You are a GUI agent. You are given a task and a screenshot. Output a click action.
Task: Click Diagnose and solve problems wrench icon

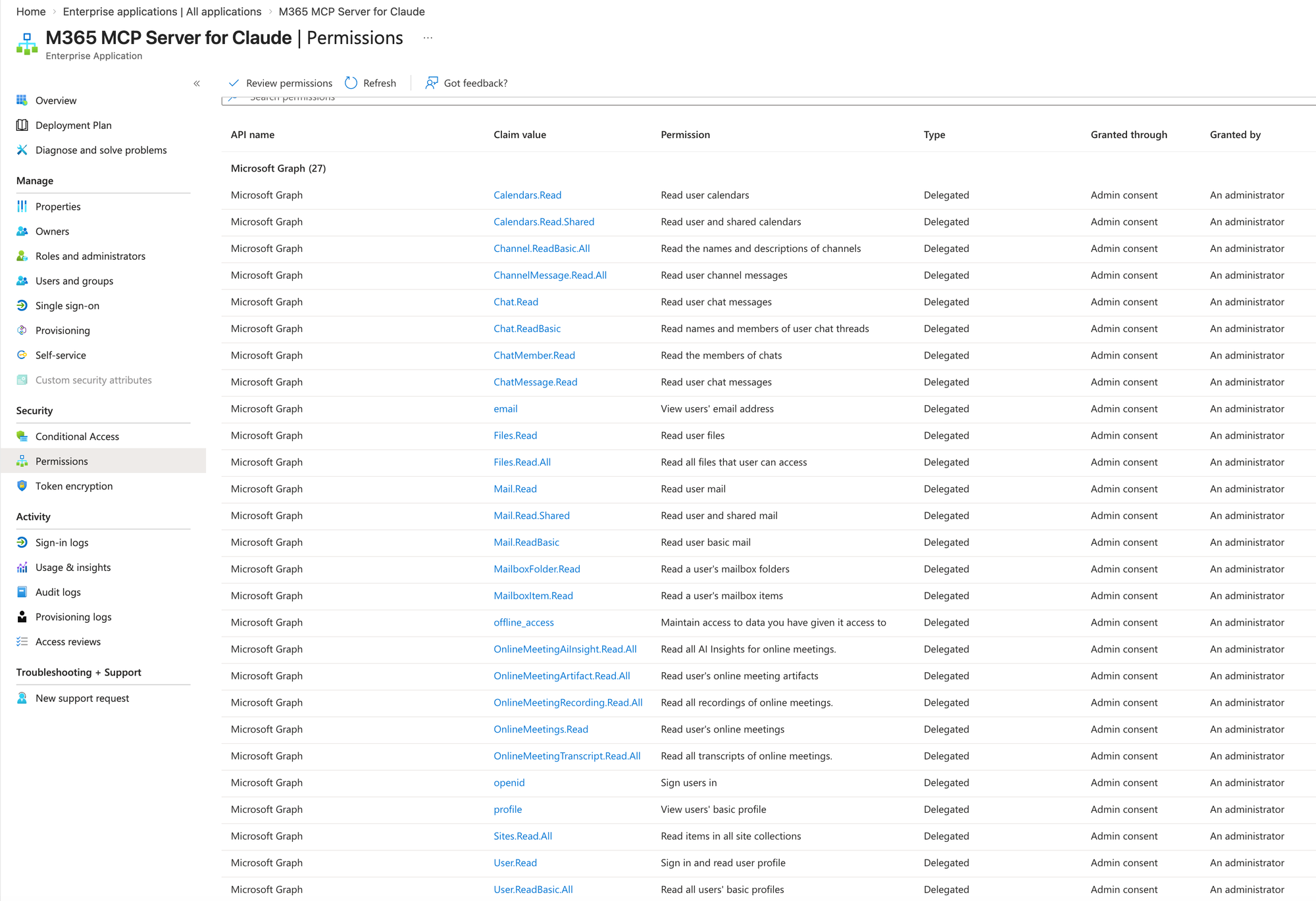tap(22, 150)
